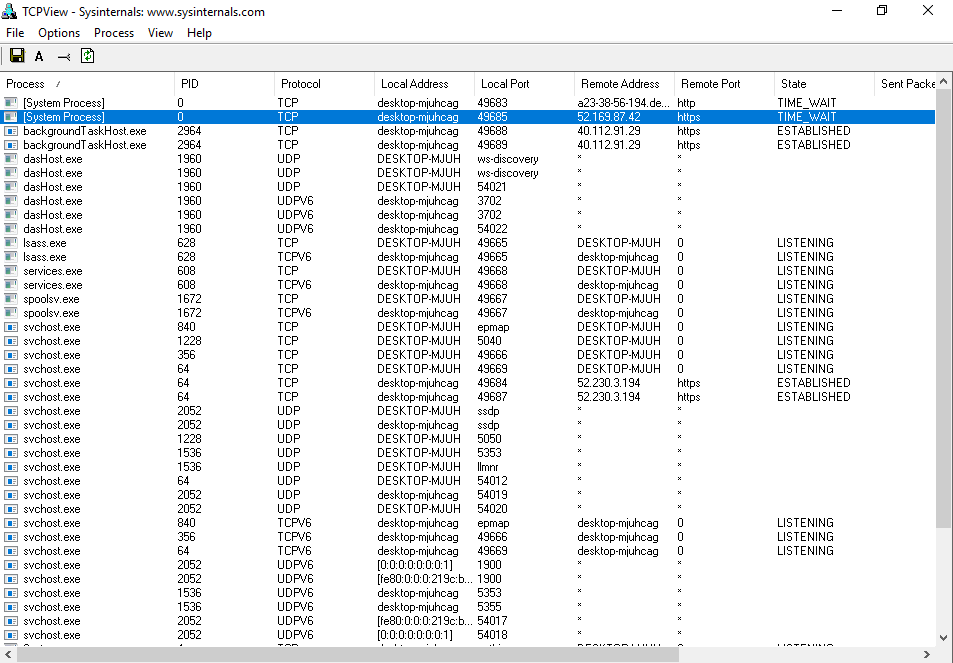
Task: Toggle show unconnected endpoints toolbar icon
Action: point(64,57)
